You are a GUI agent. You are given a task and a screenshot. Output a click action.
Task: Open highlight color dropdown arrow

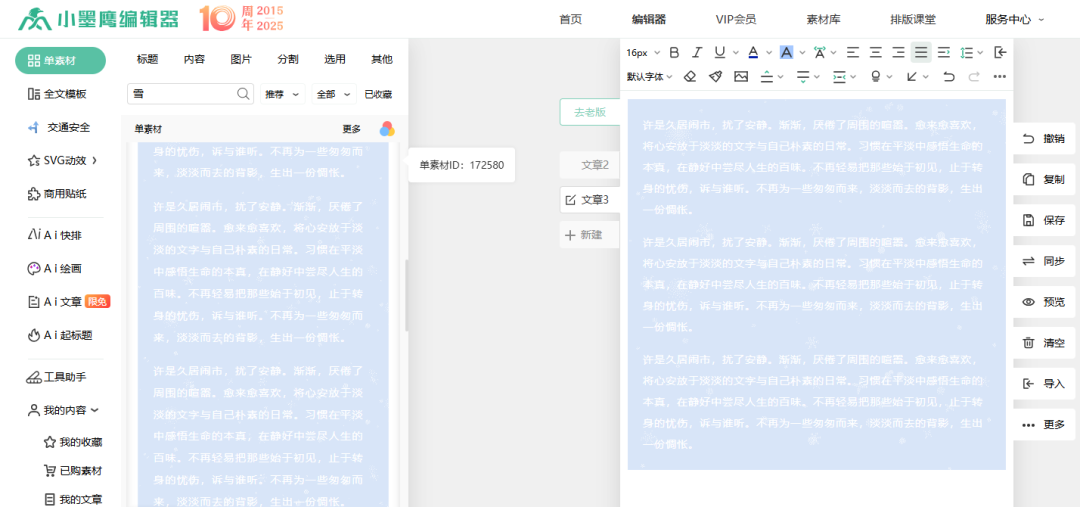(x=802, y=53)
